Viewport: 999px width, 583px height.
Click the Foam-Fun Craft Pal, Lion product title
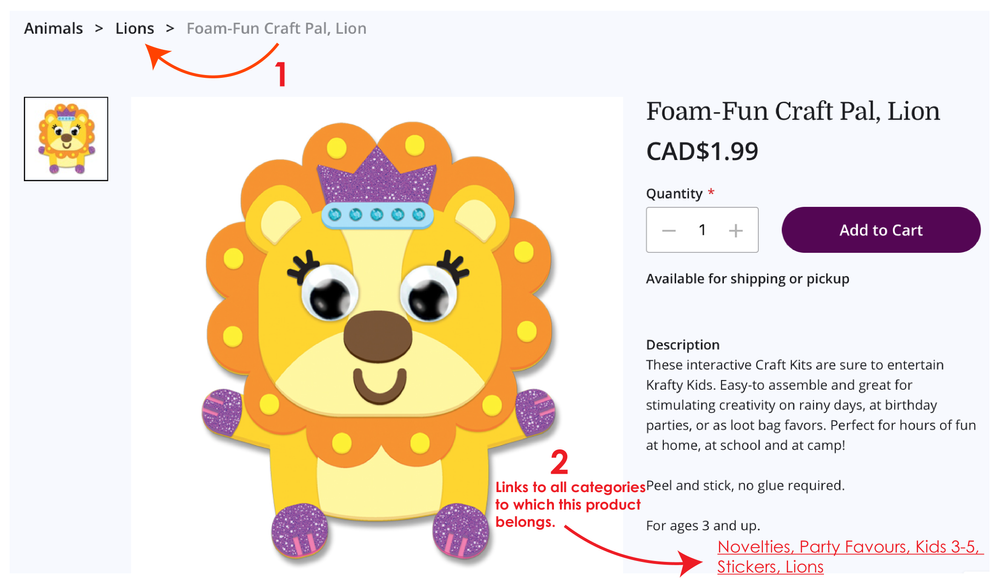pos(793,111)
